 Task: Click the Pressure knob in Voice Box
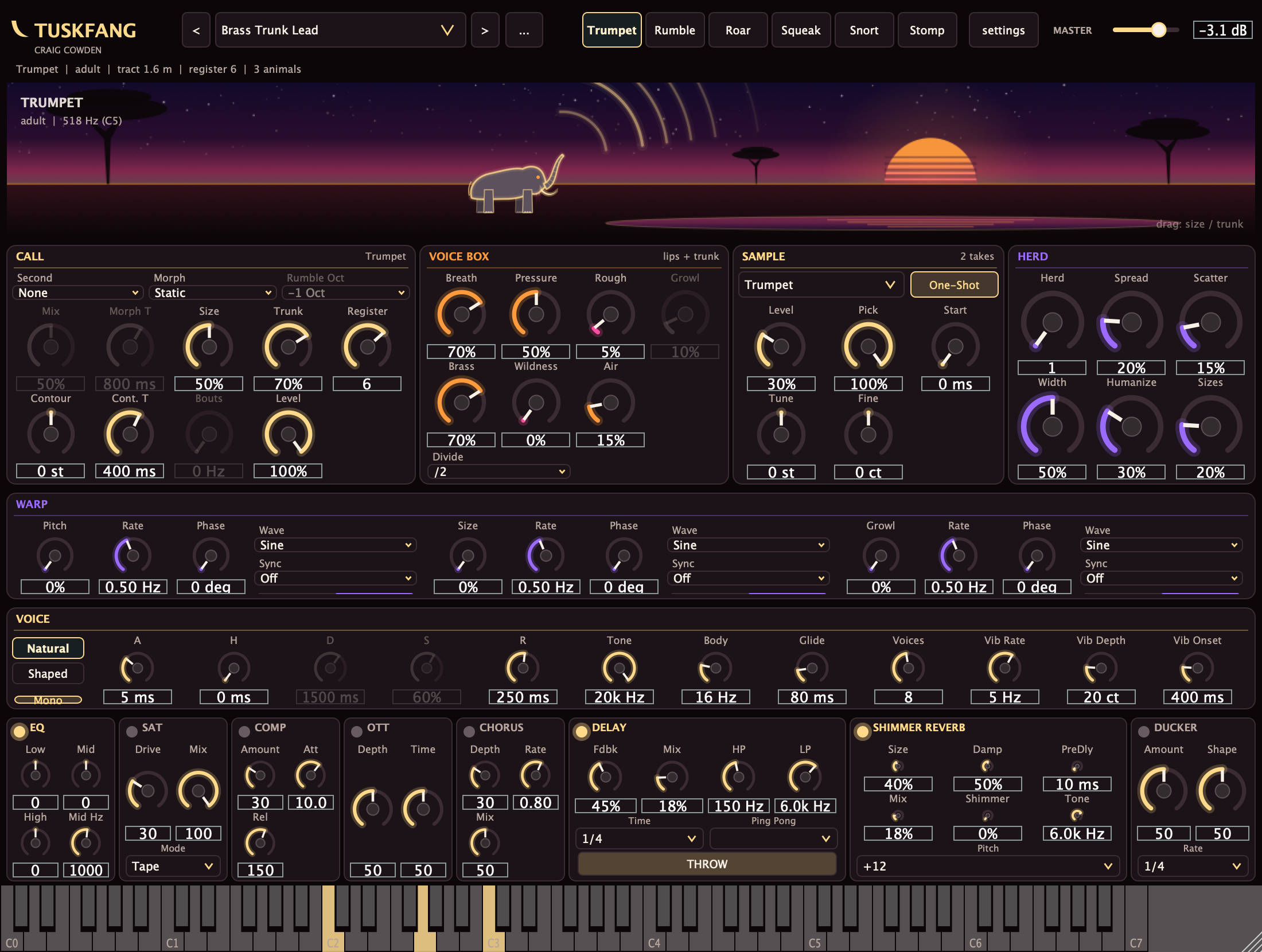point(536,314)
